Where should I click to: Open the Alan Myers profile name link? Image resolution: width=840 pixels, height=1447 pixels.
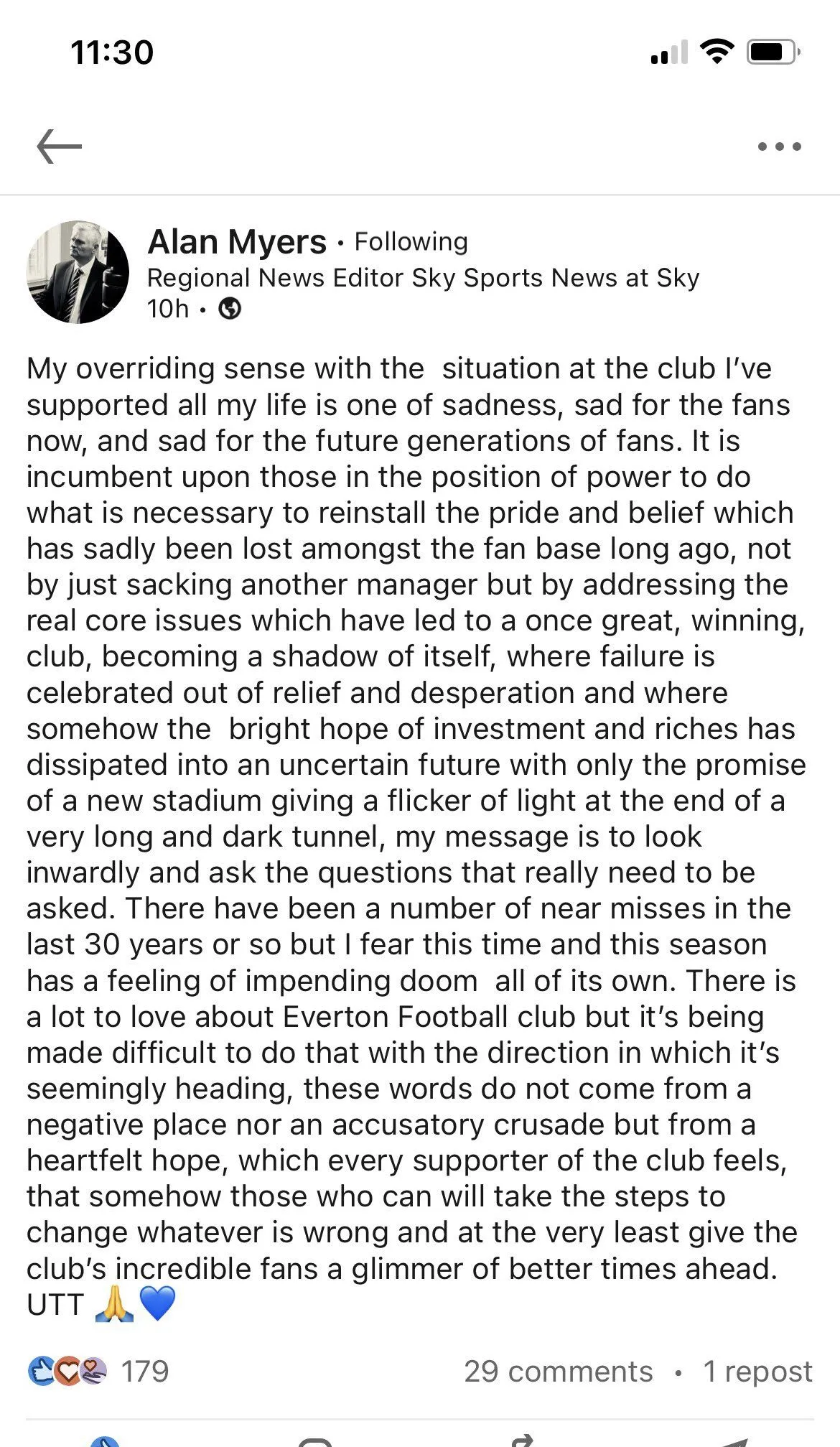237,242
